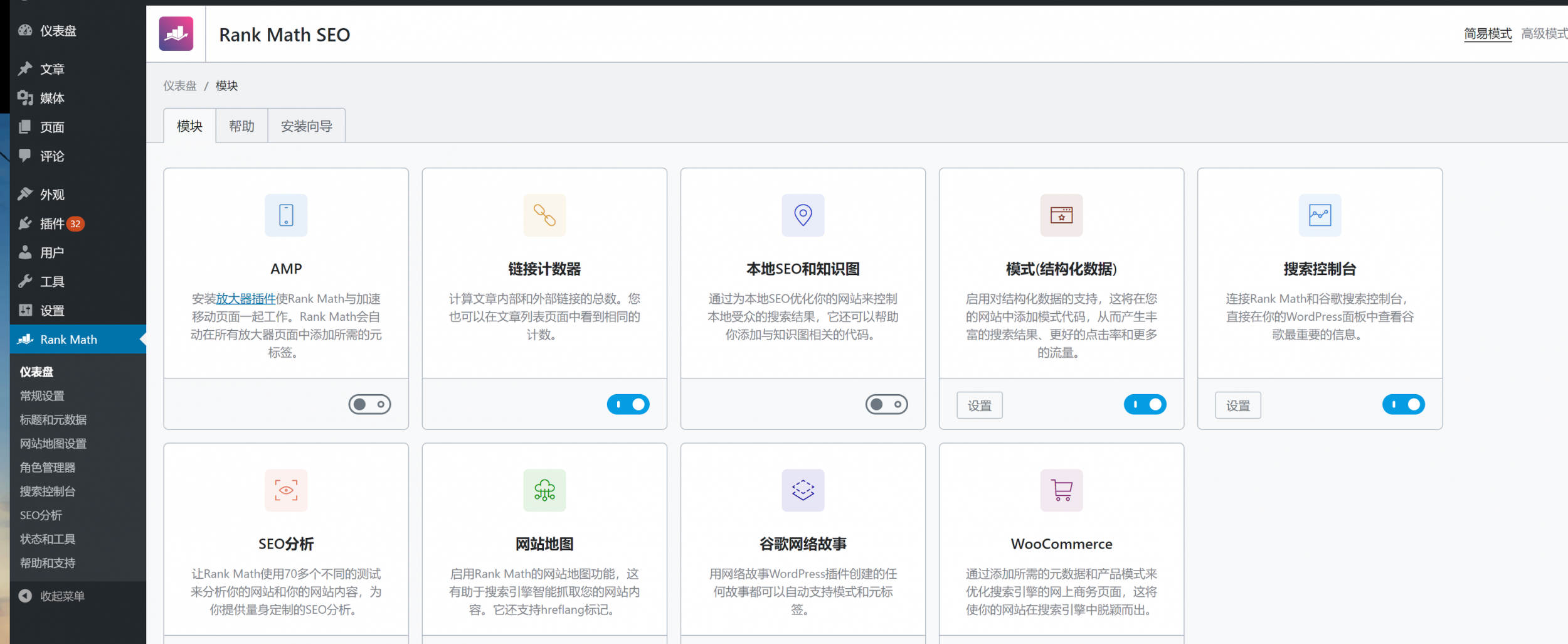
Task: Open SEO分析 submenu item in sidebar
Action: tap(41, 515)
